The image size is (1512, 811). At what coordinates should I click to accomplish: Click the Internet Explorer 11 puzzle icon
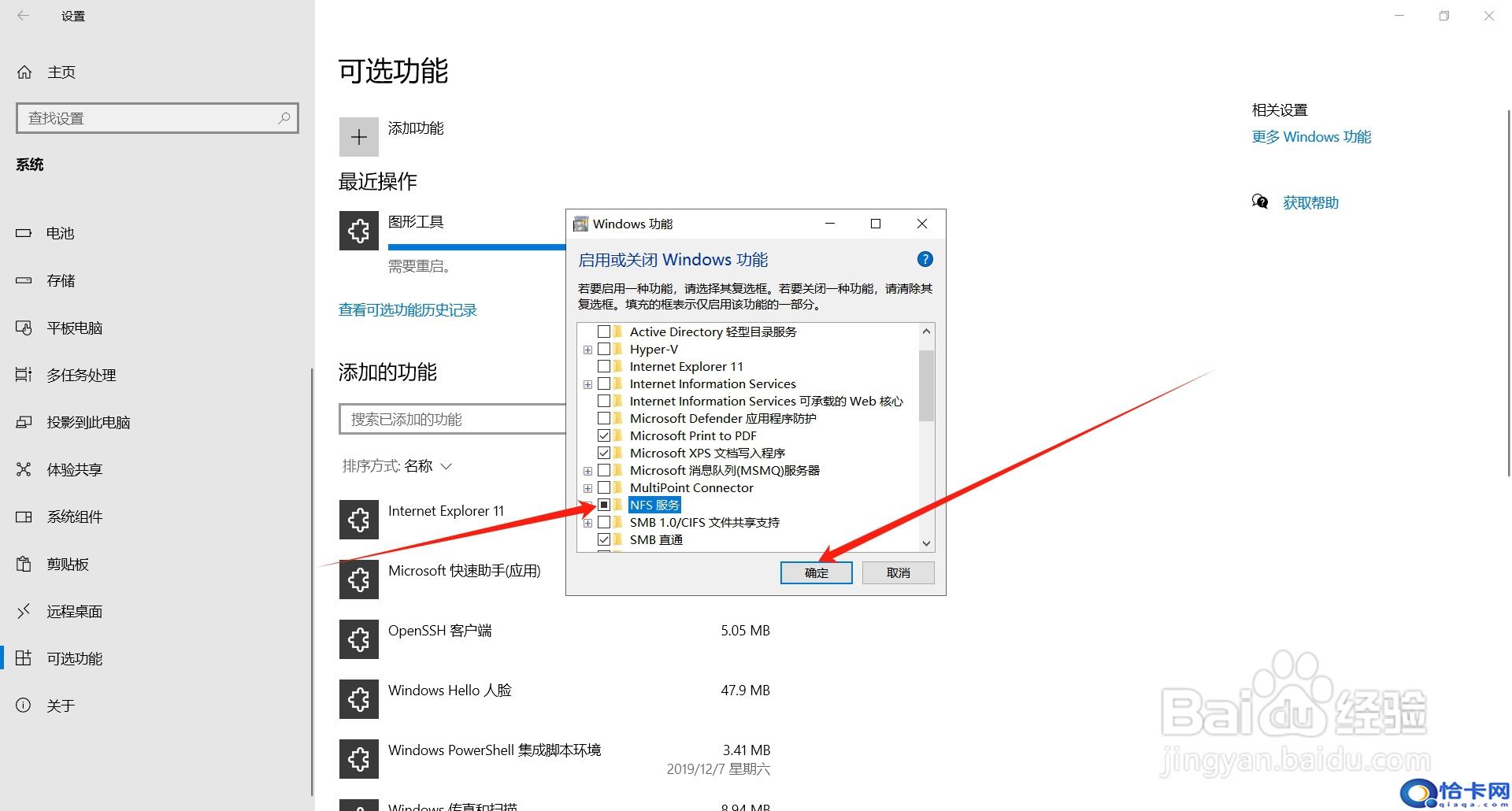click(359, 520)
